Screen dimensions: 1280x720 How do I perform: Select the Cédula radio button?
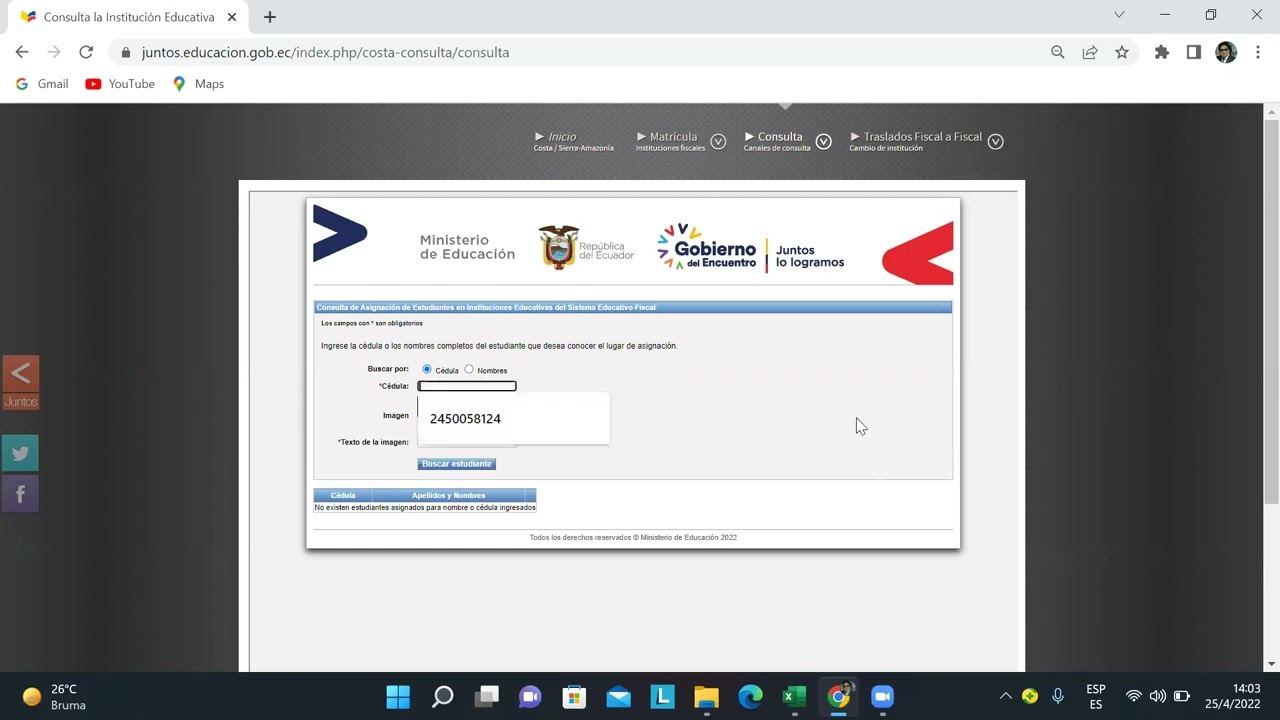pyautogui.click(x=427, y=370)
